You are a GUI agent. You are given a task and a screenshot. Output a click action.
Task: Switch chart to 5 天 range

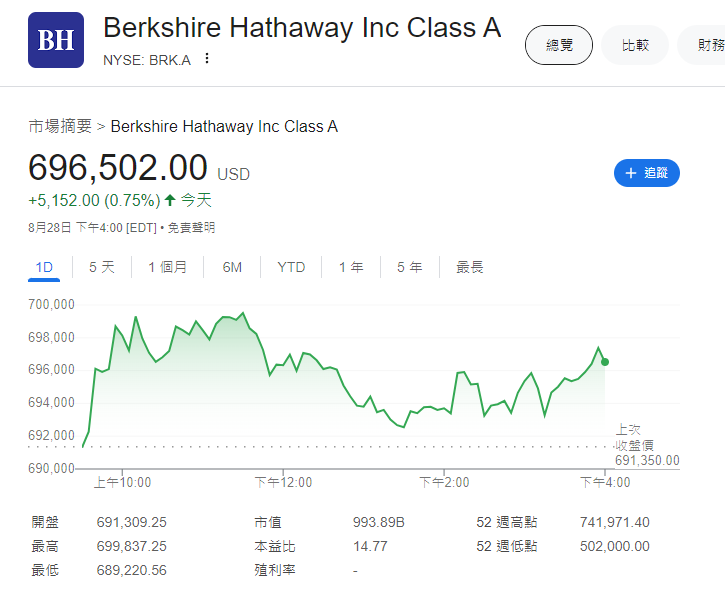click(x=102, y=267)
